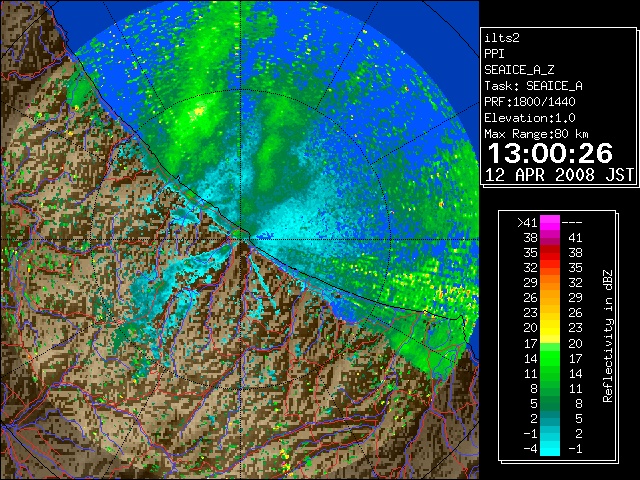640x480 pixels.
Task: Click the "Max Range:80 km" line
Action: [x=536, y=134]
